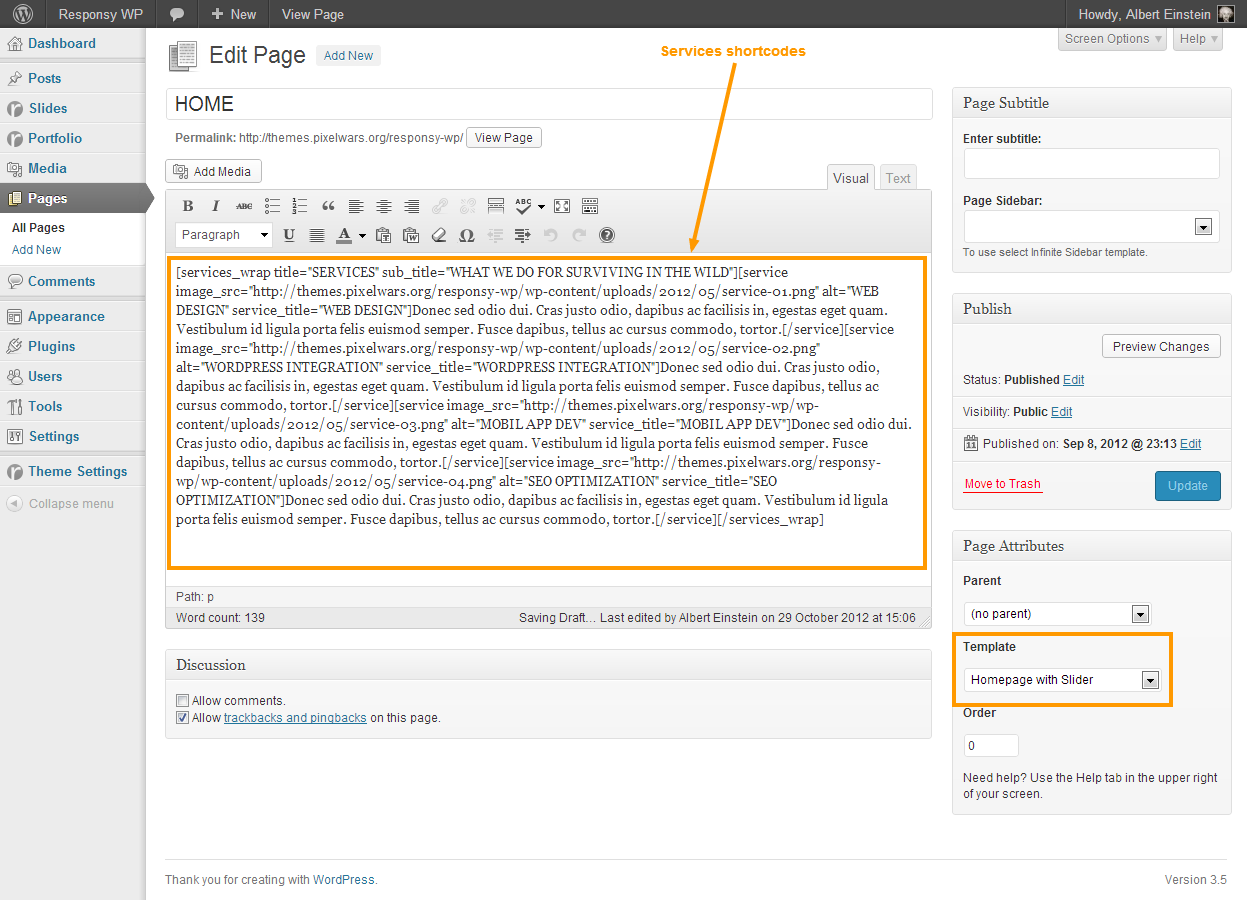The width and height of the screenshot is (1247, 900).
Task: Click the Update button
Action: pyautogui.click(x=1187, y=486)
